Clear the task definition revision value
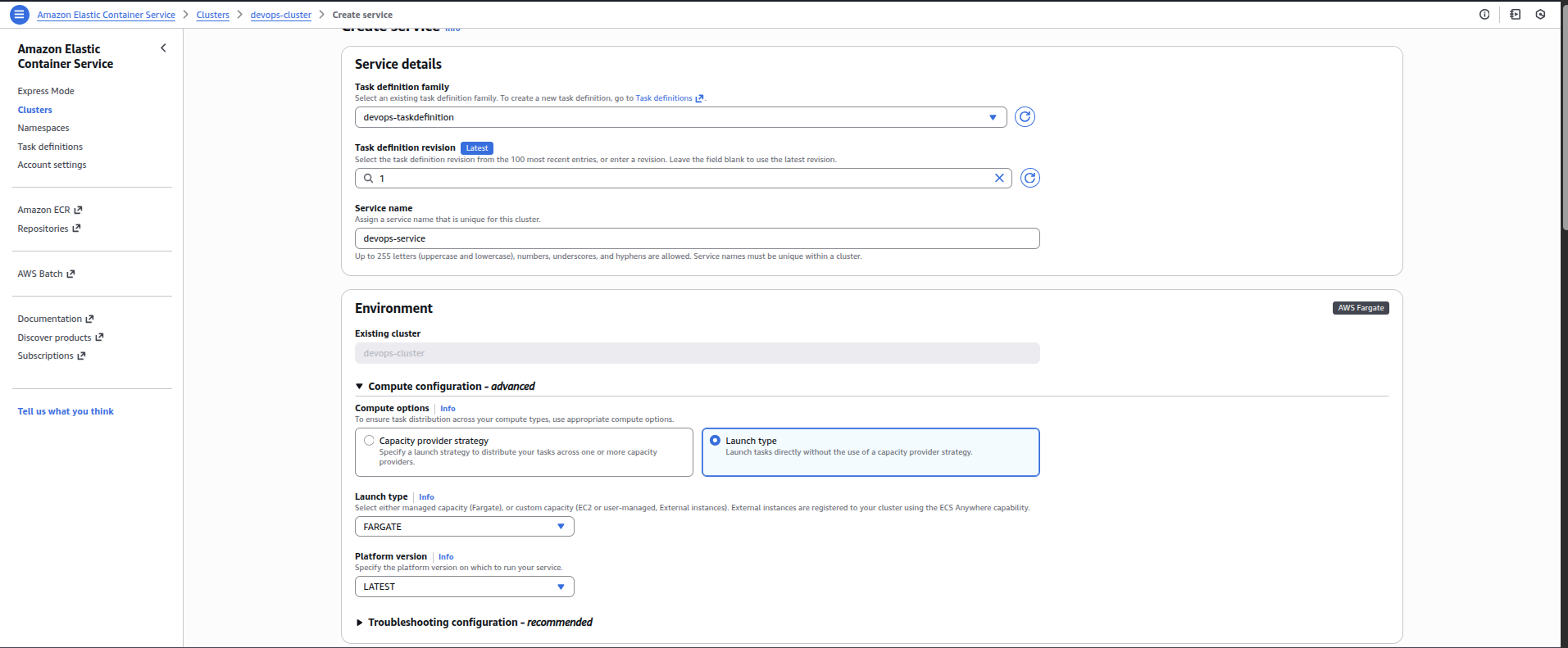Image resolution: width=1568 pixels, height=648 pixels. pos(999,178)
